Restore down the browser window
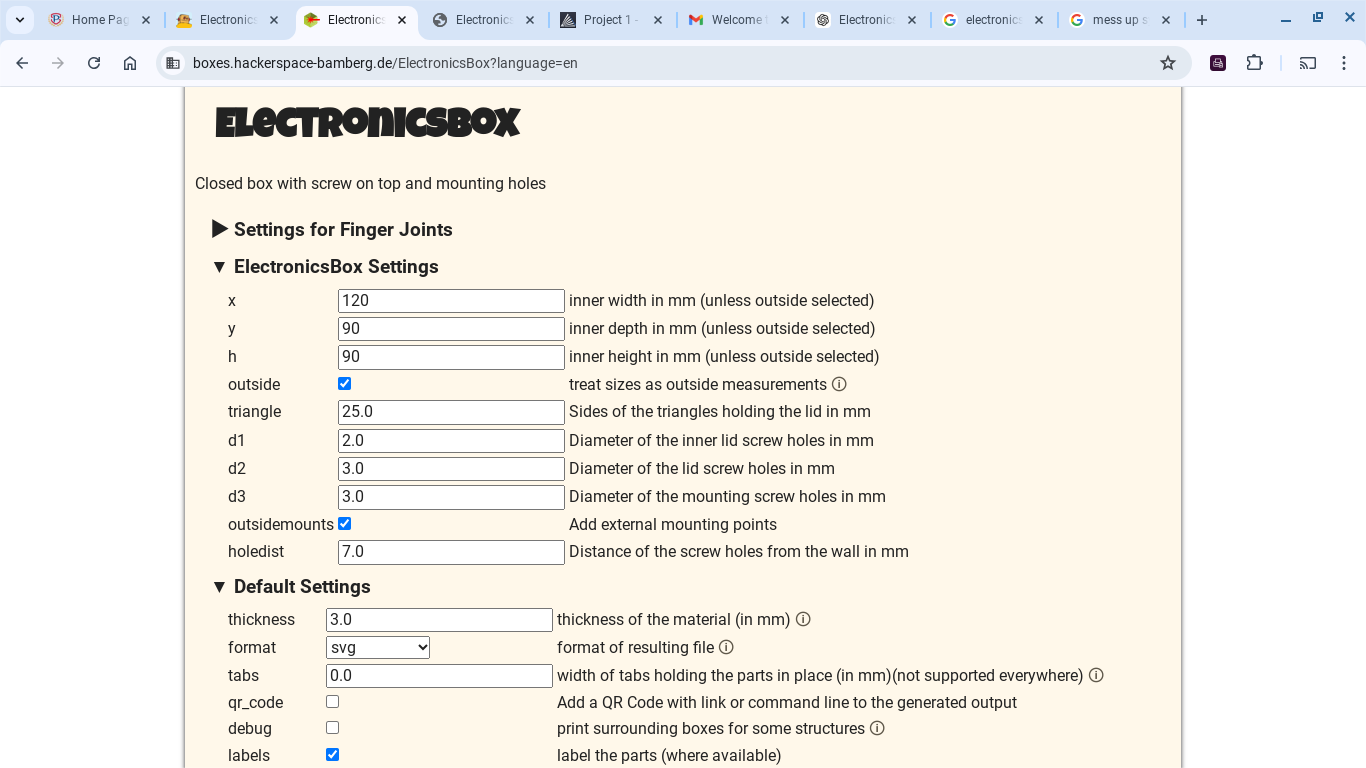Screen dimensions: 1366x768 pyautogui.click(x=1318, y=18)
